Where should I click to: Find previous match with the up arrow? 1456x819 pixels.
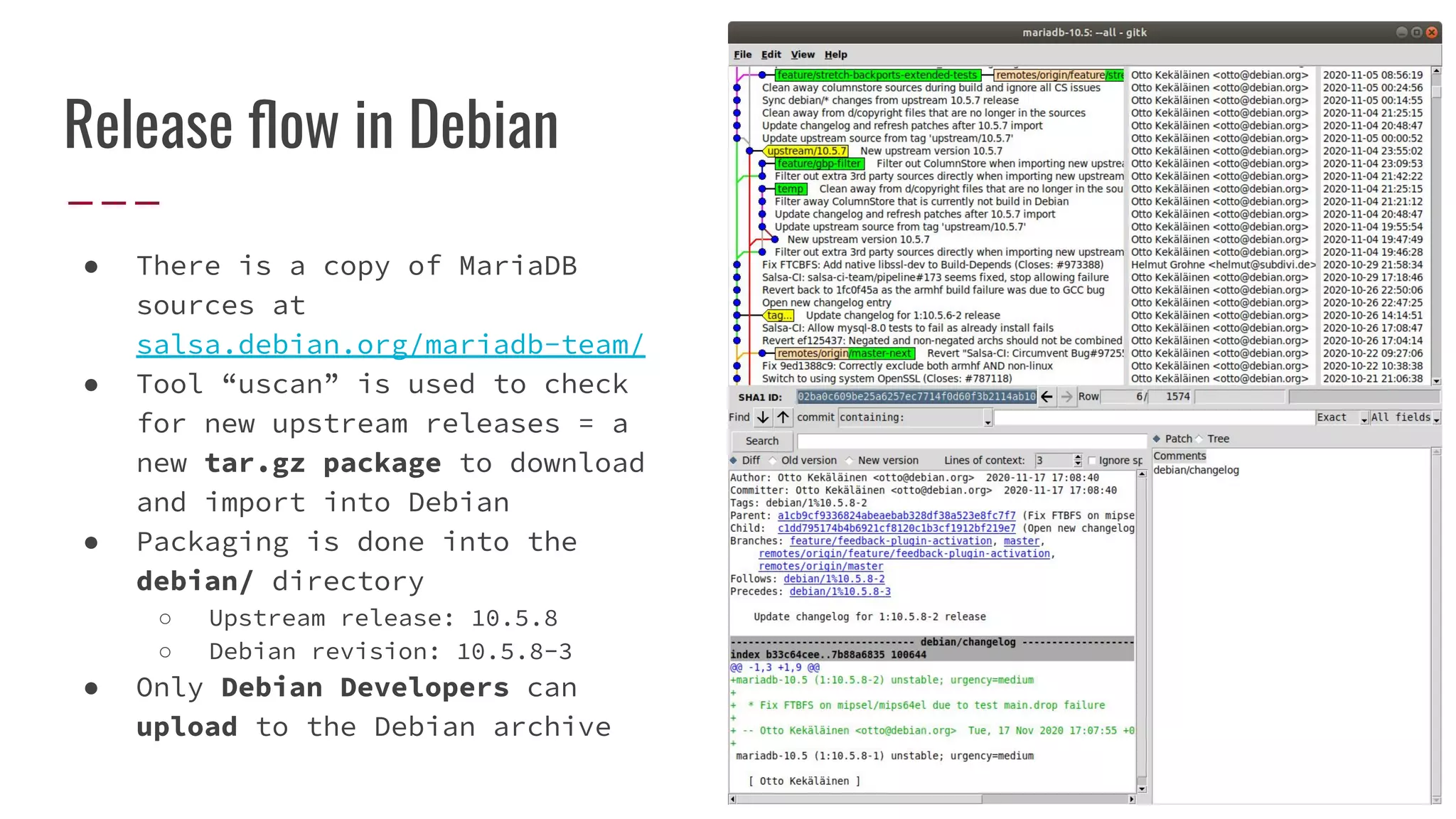click(783, 417)
